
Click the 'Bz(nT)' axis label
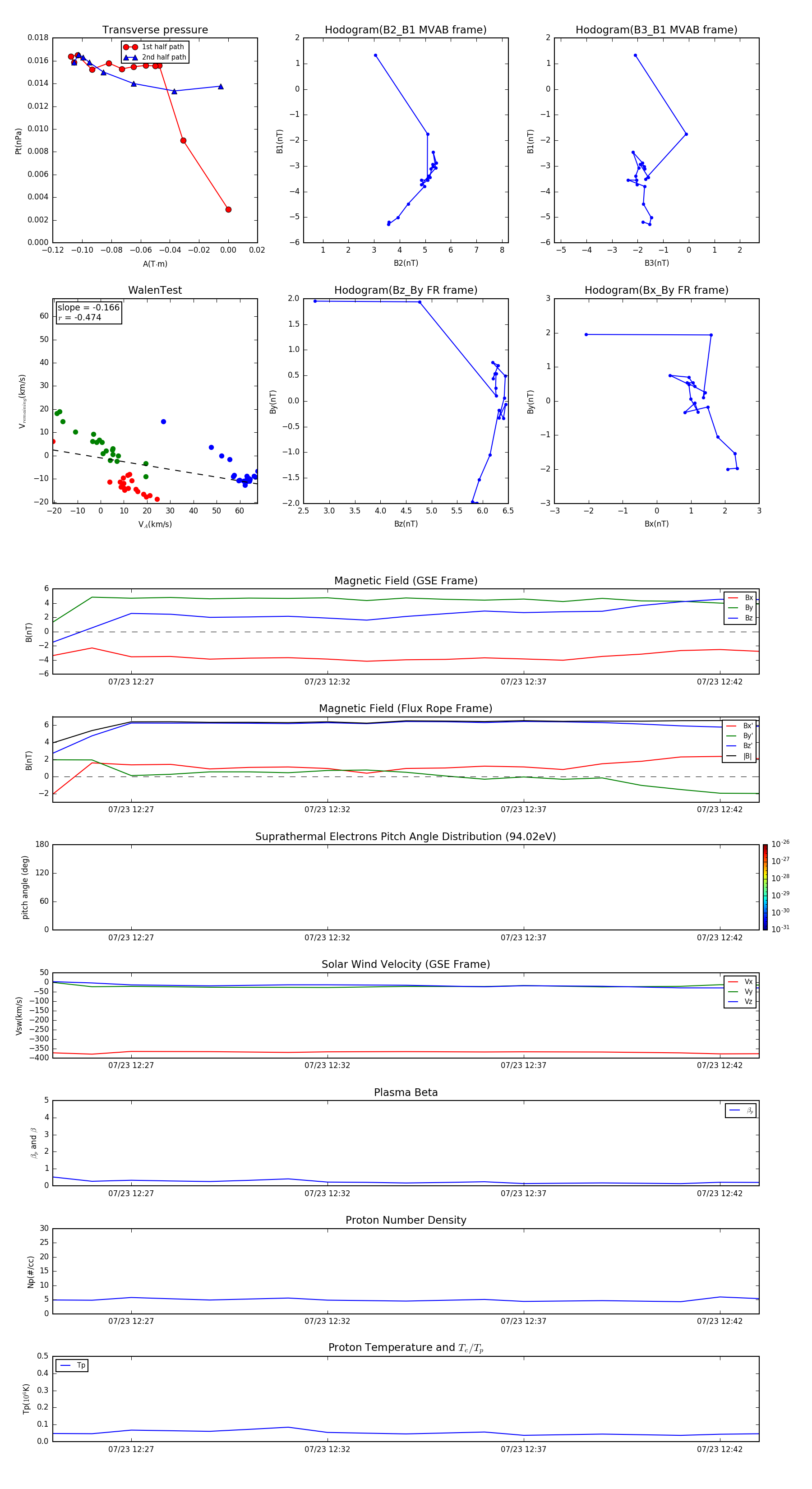coord(406,524)
